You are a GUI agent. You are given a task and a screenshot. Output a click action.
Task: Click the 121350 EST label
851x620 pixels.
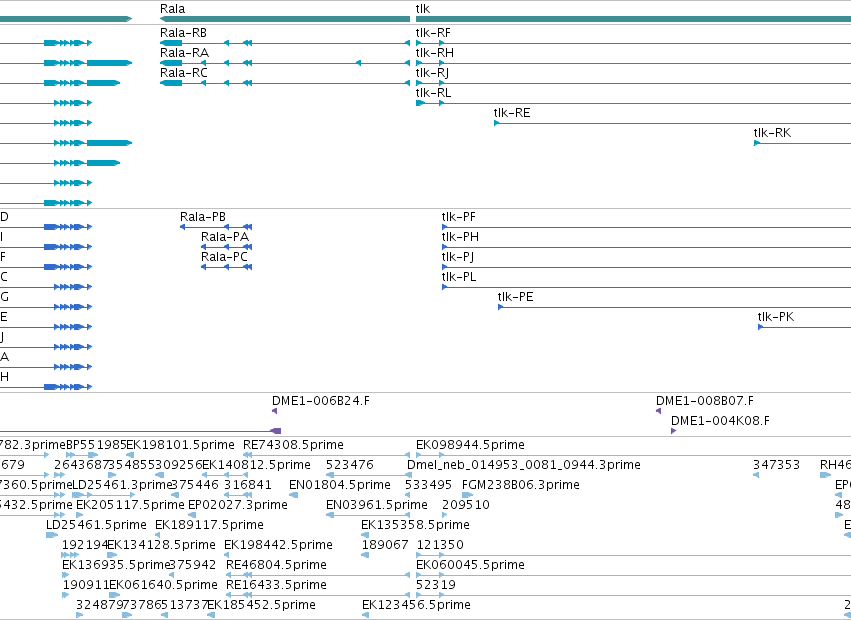pos(440,545)
